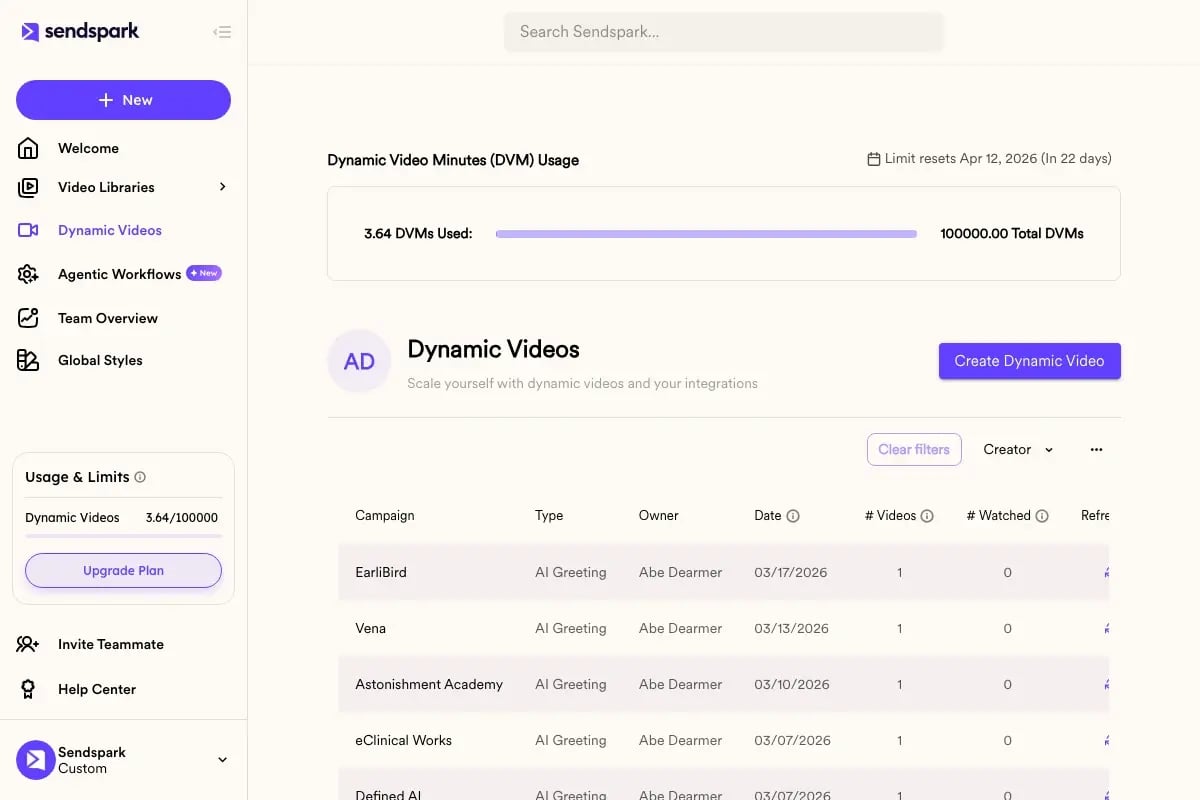Click the 03/13/2026 date cell
Image resolution: width=1200 pixels, height=800 pixels.
click(791, 628)
